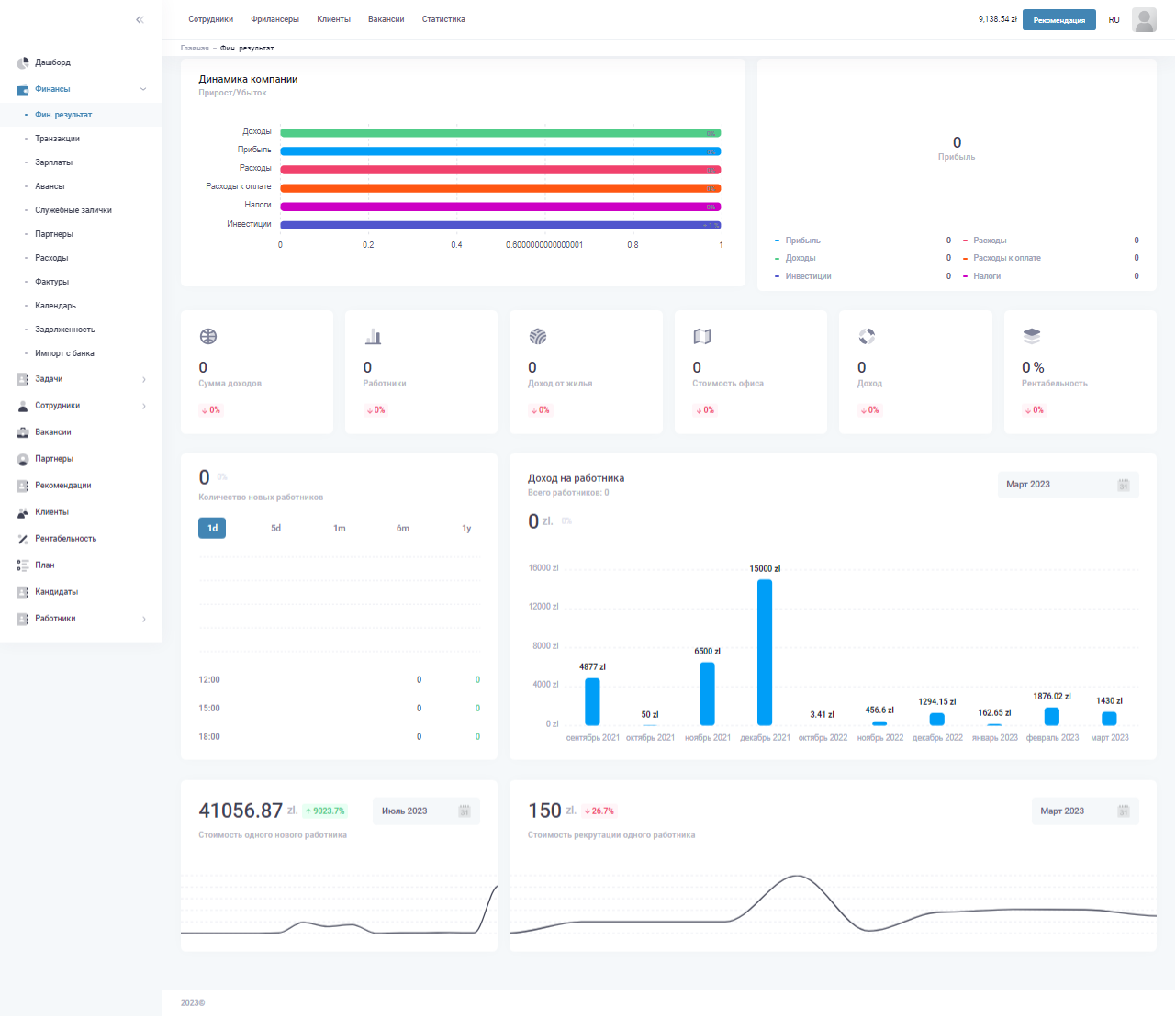This screenshot has width=1176, height=1018.
Task: Select the 1d time range
Action: (x=212, y=528)
